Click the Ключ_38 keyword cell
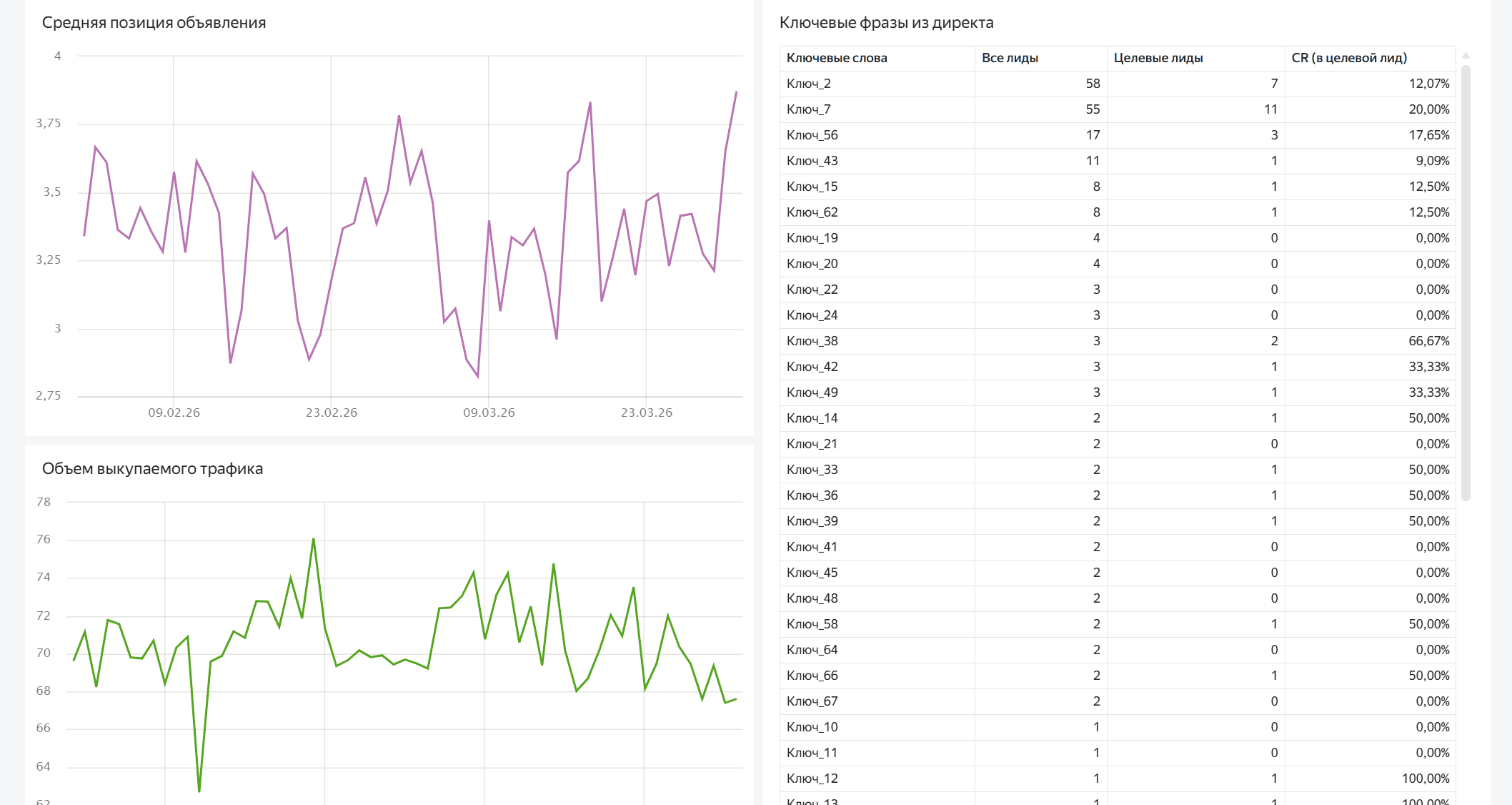This screenshot has width=1512, height=805. (812, 341)
